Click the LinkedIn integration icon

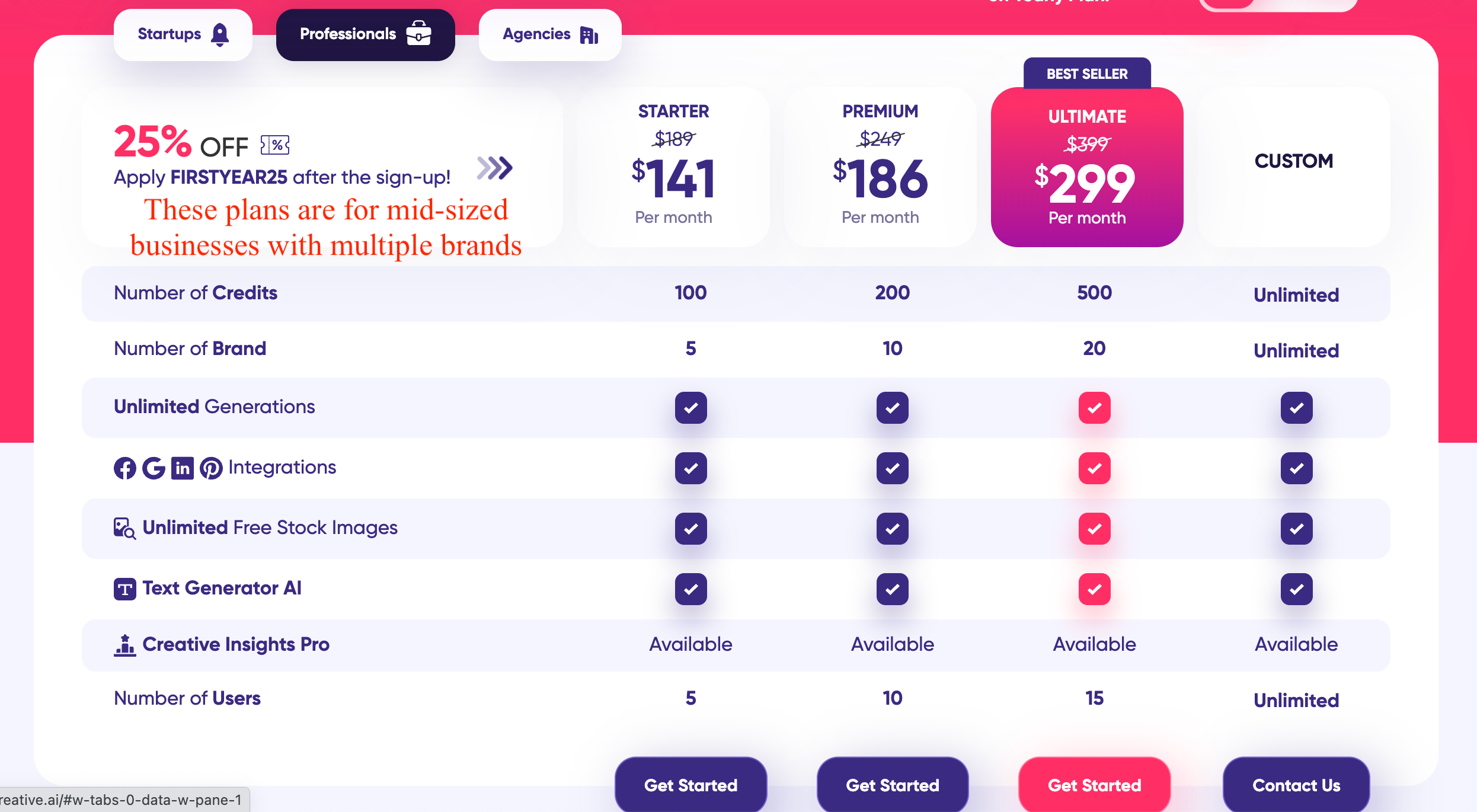tap(183, 468)
